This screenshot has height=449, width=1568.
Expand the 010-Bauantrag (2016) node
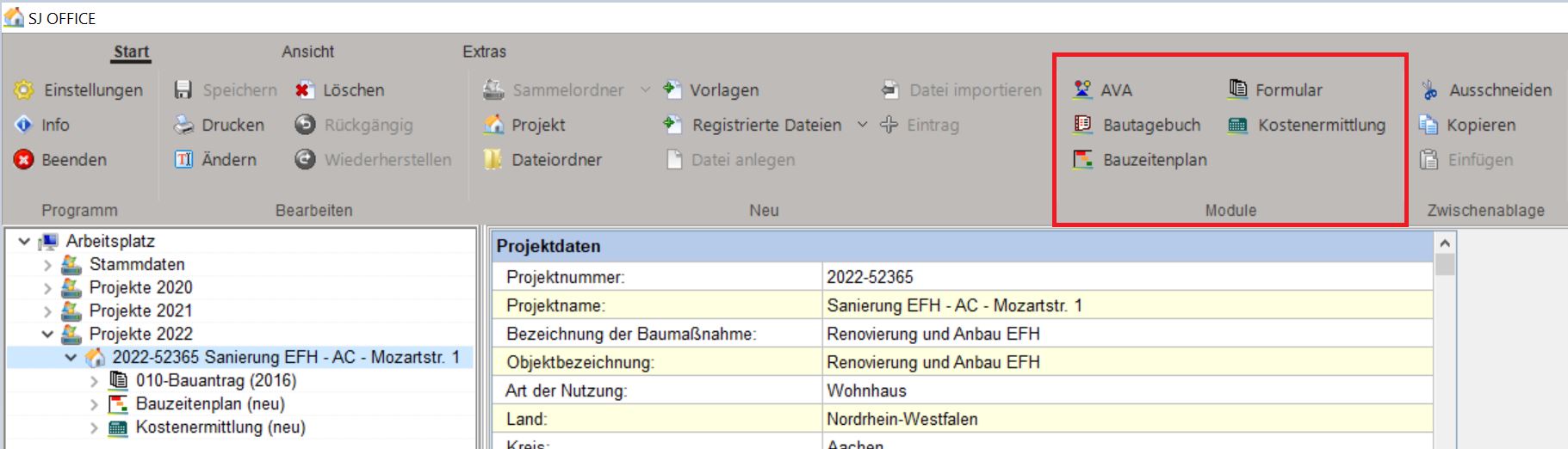click(95, 381)
